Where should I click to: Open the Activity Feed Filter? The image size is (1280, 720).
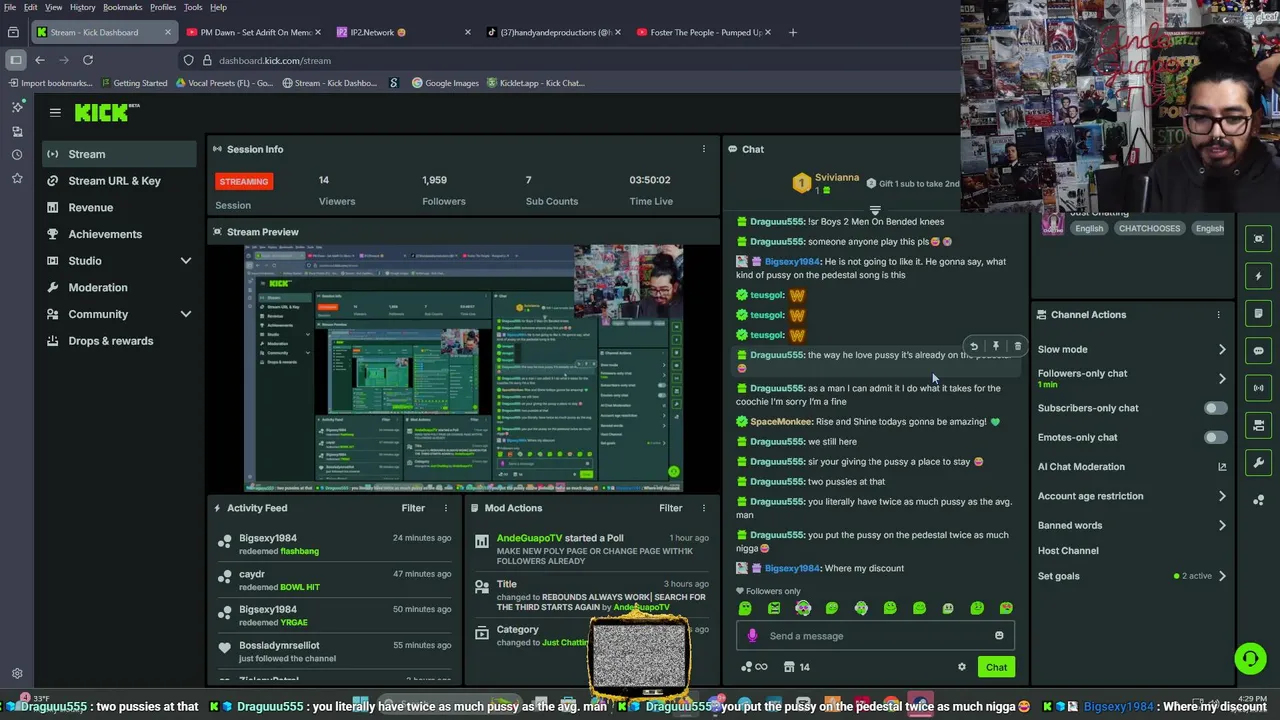413,508
